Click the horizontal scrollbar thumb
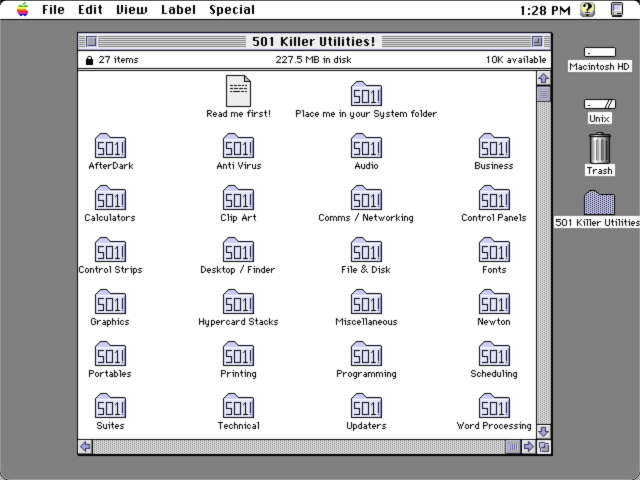Viewport: 640px width, 480px height. 513,447
